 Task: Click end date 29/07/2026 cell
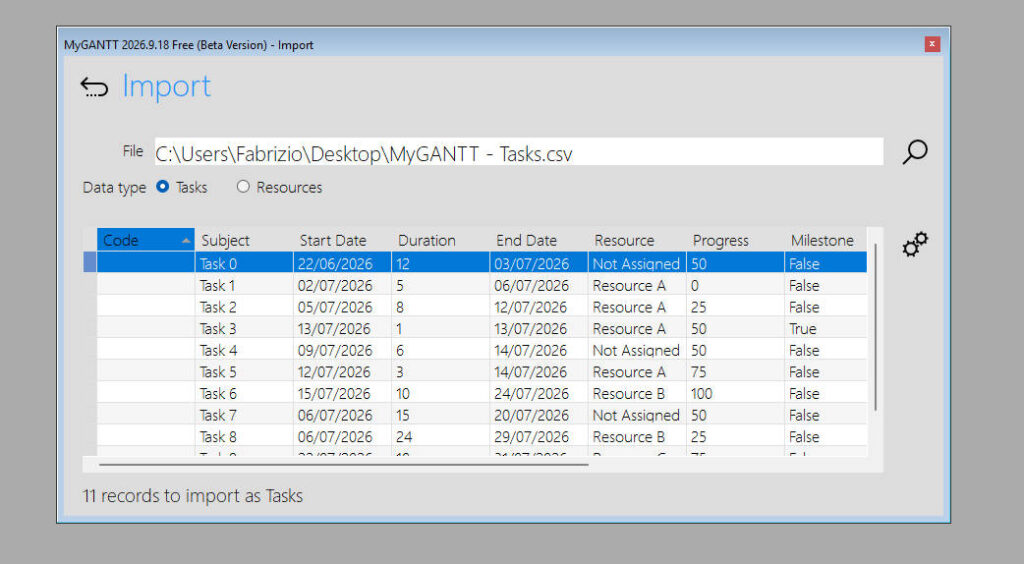click(x=539, y=436)
